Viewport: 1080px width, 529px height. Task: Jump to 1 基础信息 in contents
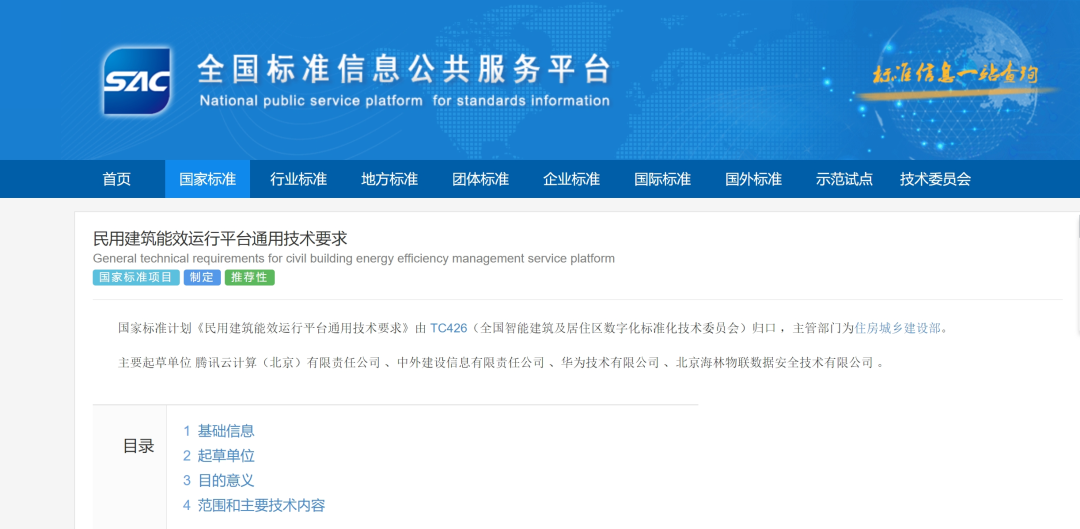219,431
